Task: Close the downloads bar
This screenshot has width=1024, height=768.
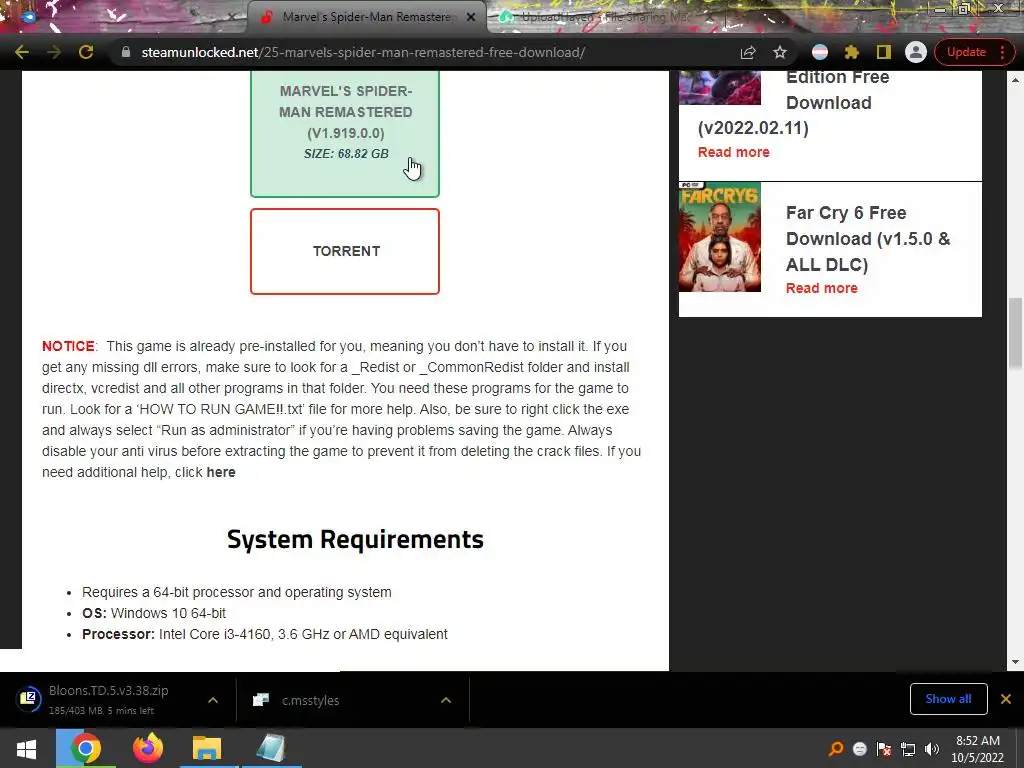Action: [x=1006, y=699]
